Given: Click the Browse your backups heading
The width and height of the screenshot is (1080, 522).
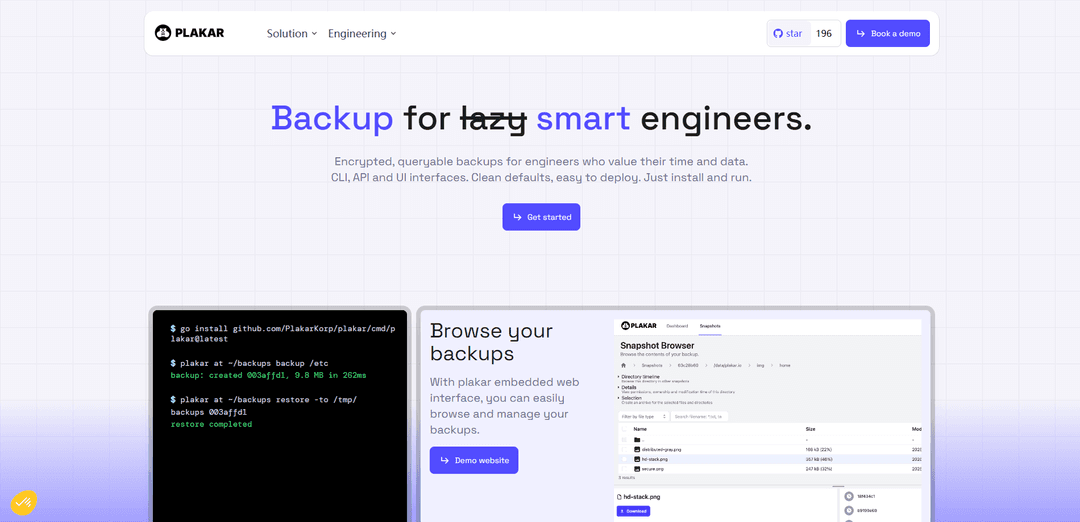Looking at the screenshot, I should (x=492, y=342).
